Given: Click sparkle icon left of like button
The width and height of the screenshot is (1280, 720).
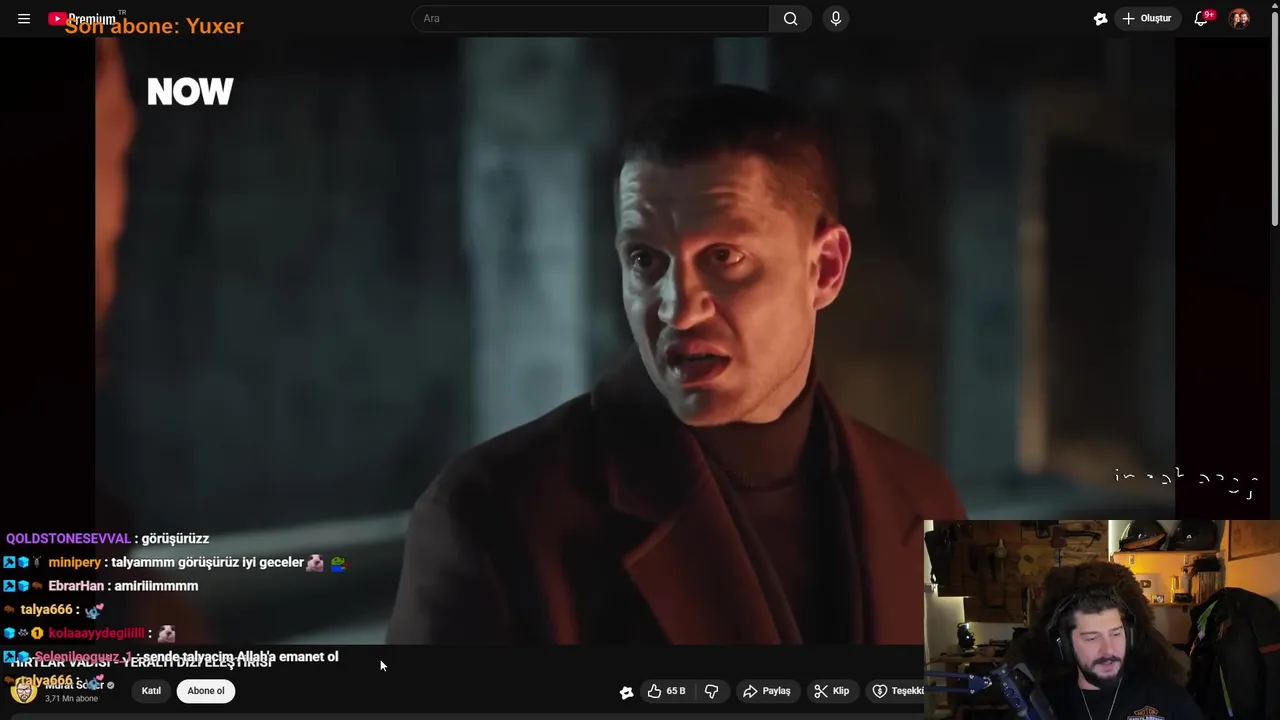Looking at the screenshot, I should click(x=626, y=691).
